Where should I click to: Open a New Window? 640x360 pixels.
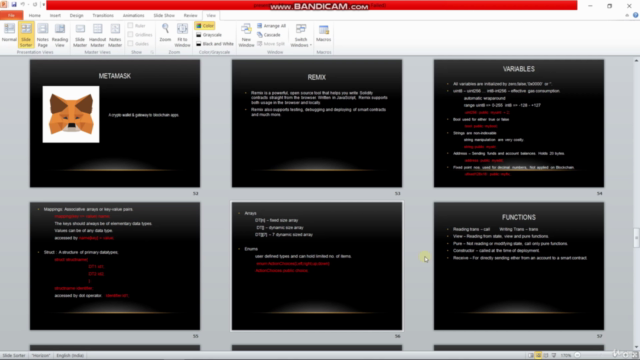pos(246,35)
